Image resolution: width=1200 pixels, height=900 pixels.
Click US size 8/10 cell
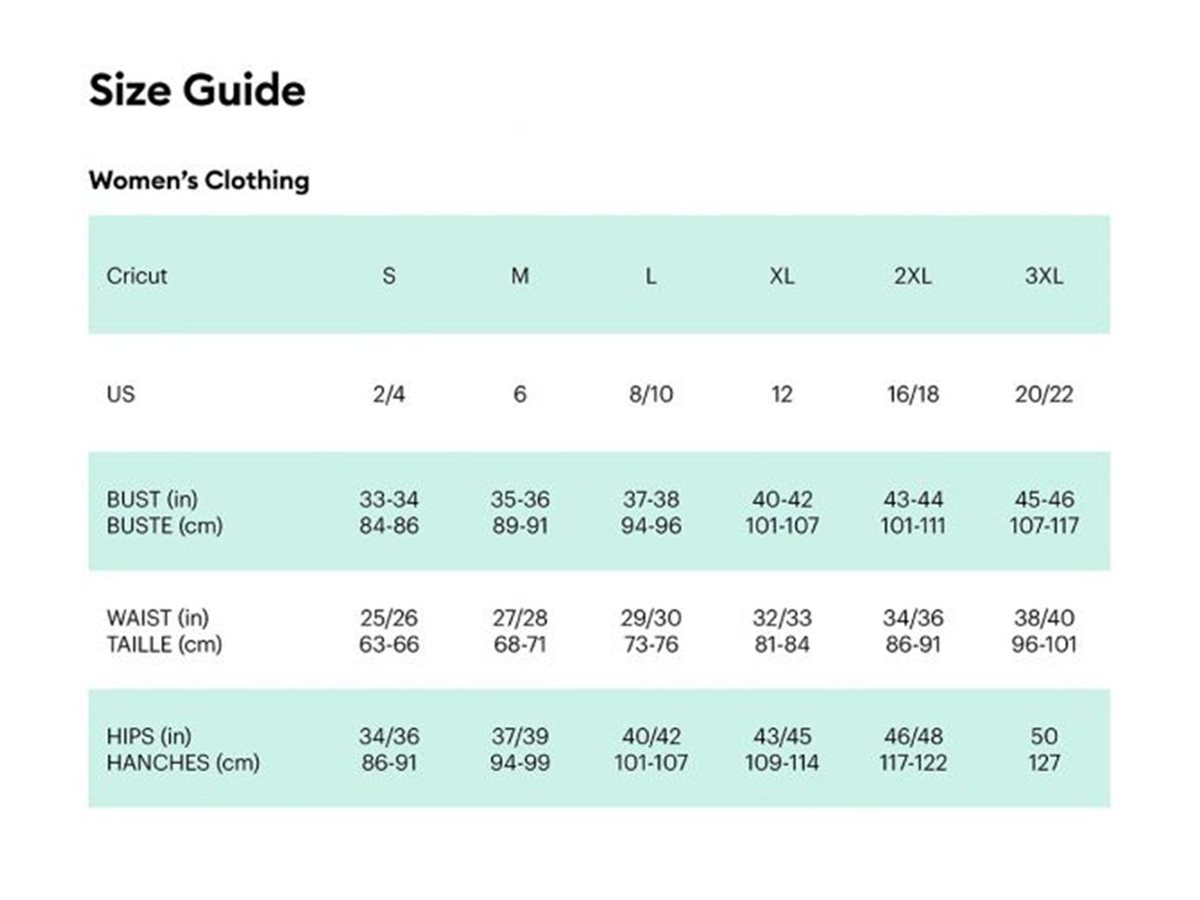[x=651, y=394]
